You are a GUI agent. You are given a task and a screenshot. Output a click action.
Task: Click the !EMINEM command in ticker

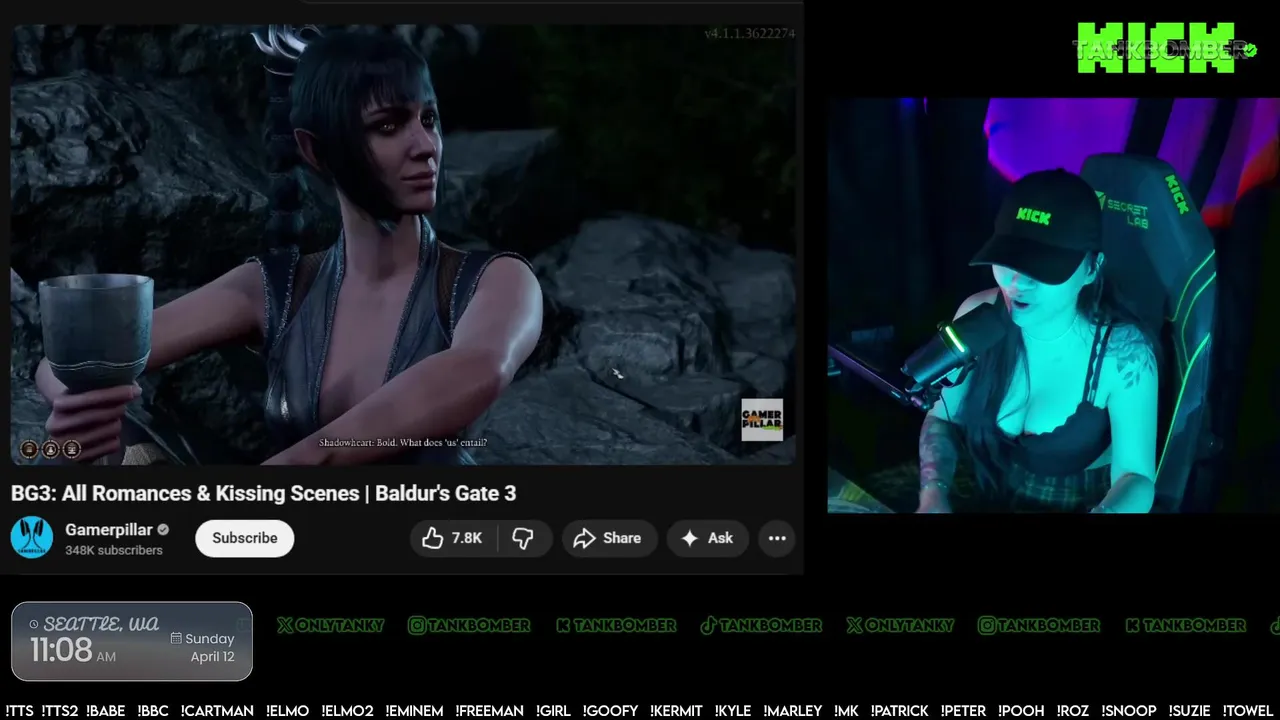click(x=414, y=711)
